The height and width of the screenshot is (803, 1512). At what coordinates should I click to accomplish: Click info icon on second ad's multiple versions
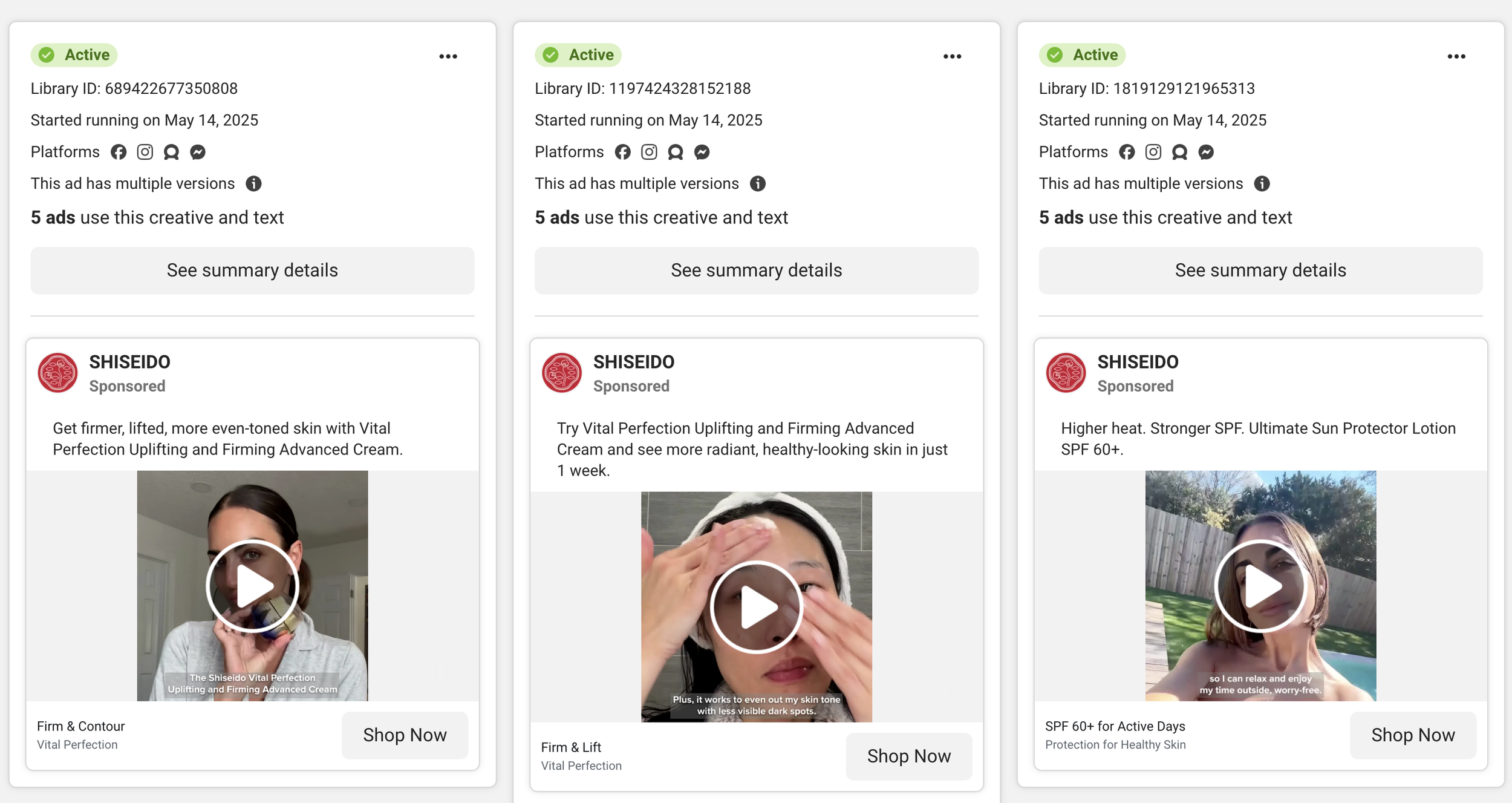coord(757,183)
